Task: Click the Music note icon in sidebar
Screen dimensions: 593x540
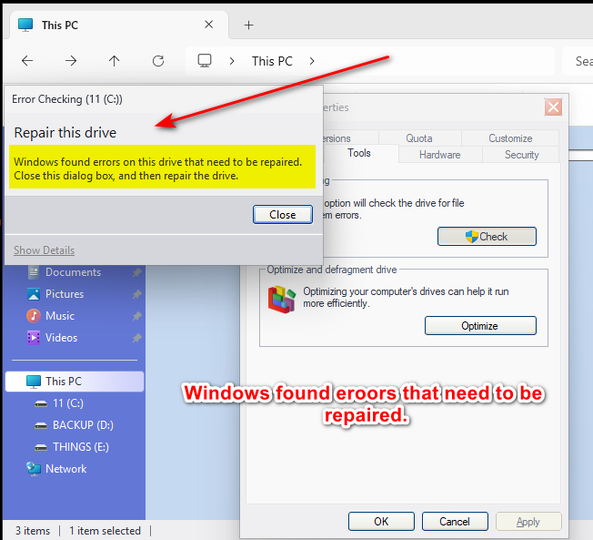Action: [x=33, y=316]
